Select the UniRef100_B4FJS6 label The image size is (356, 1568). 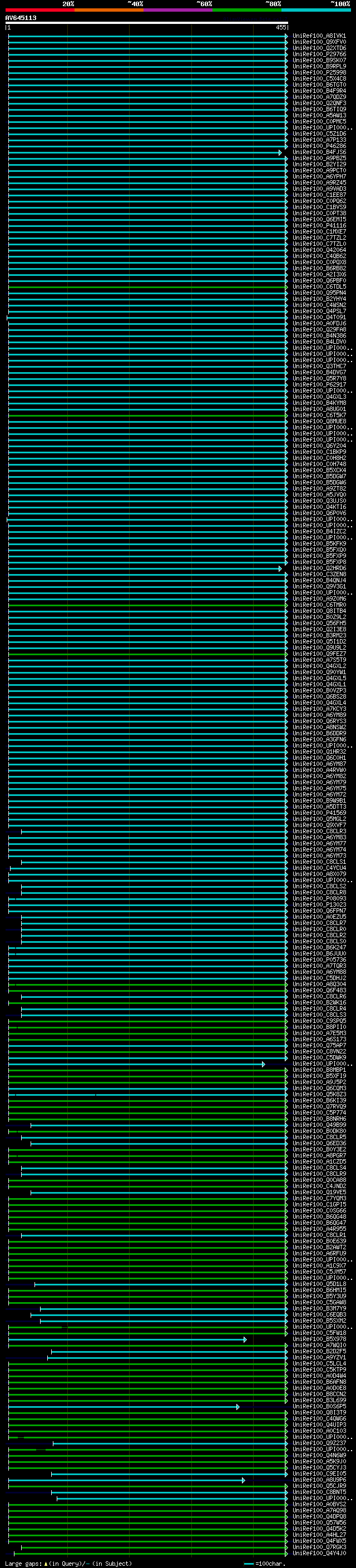(x=319, y=152)
